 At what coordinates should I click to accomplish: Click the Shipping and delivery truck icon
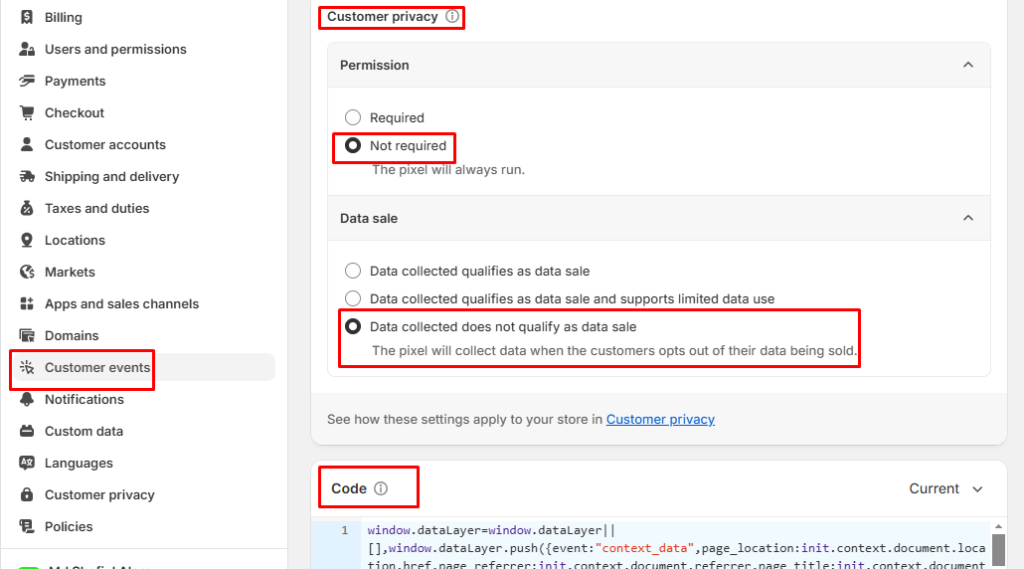(x=27, y=177)
